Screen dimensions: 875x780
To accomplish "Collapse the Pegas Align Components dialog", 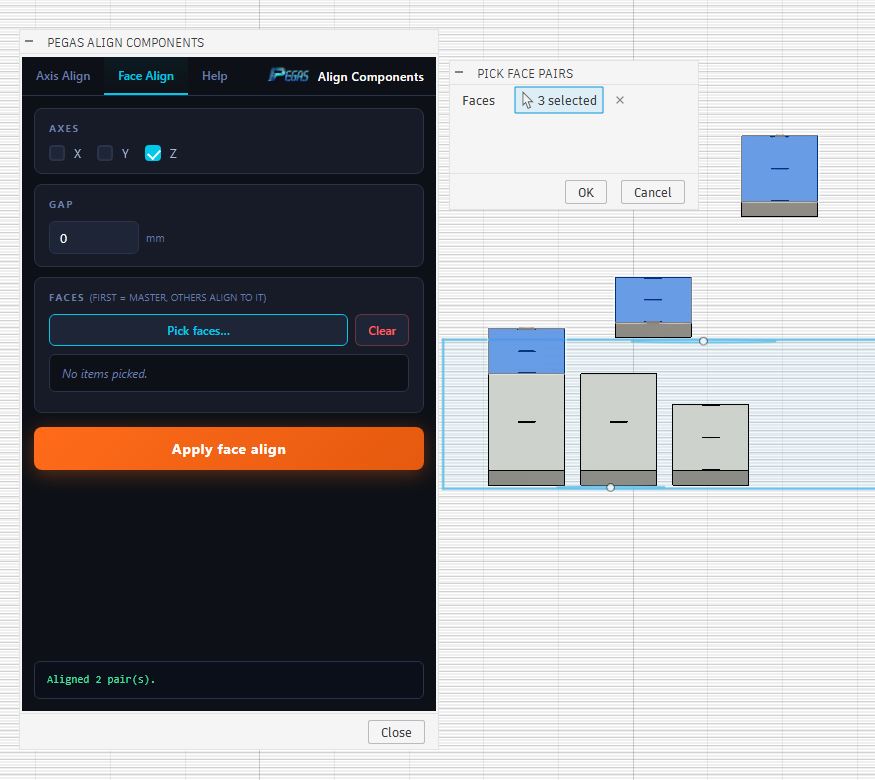I will (30, 42).
